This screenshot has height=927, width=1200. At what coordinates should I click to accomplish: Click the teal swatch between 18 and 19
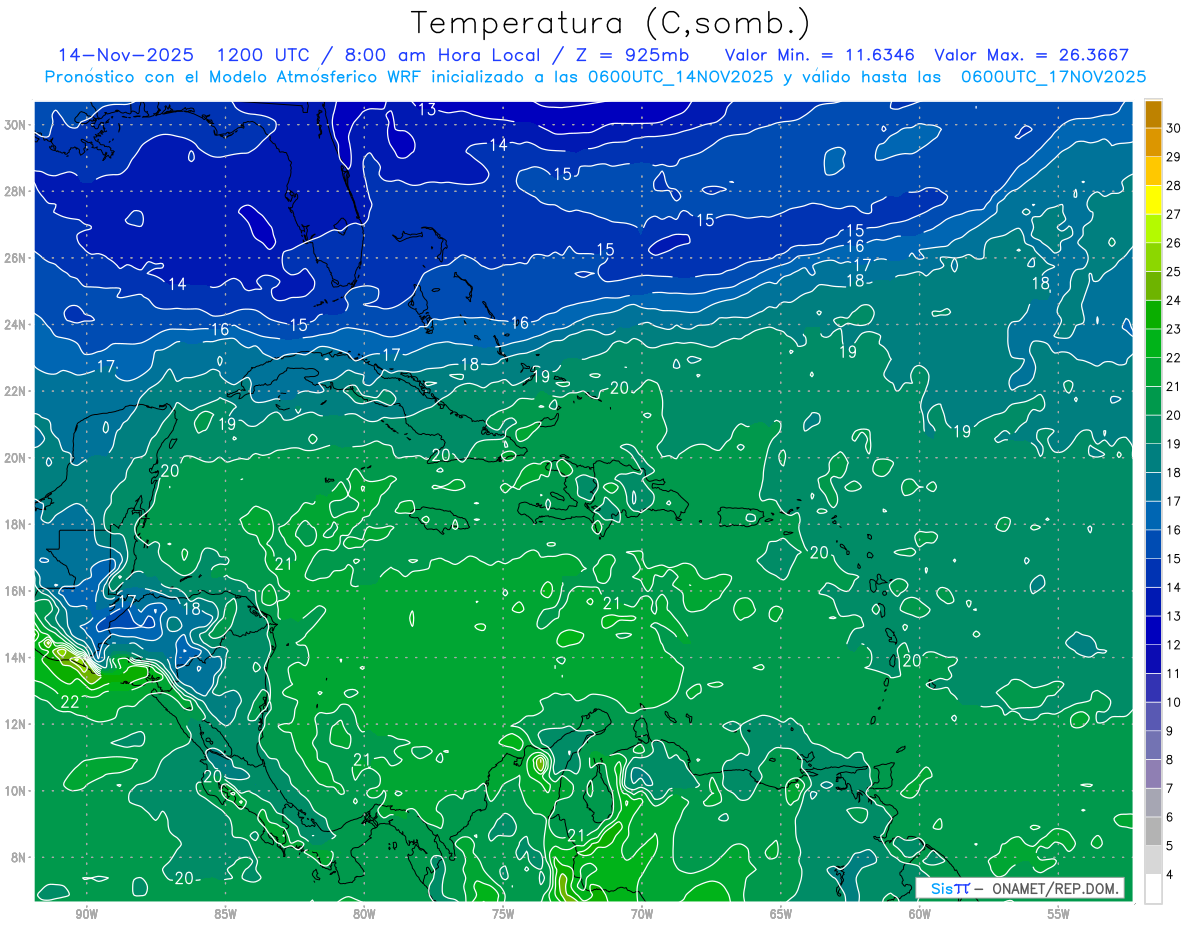pos(1153,458)
